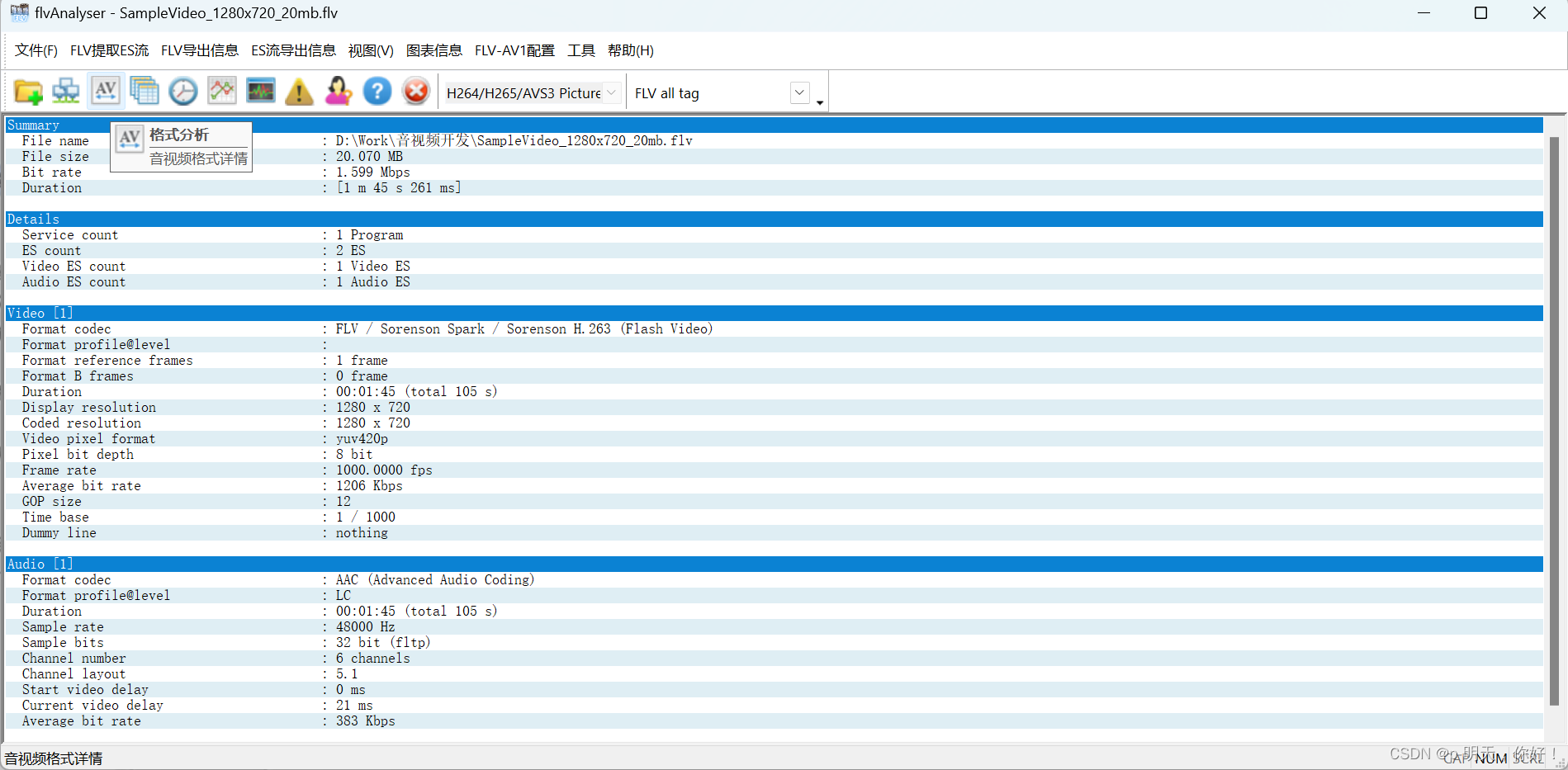This screenshot has height=770, width=1568.
Task: Click the Sorenson Spark video codec value
Action: 523,328
